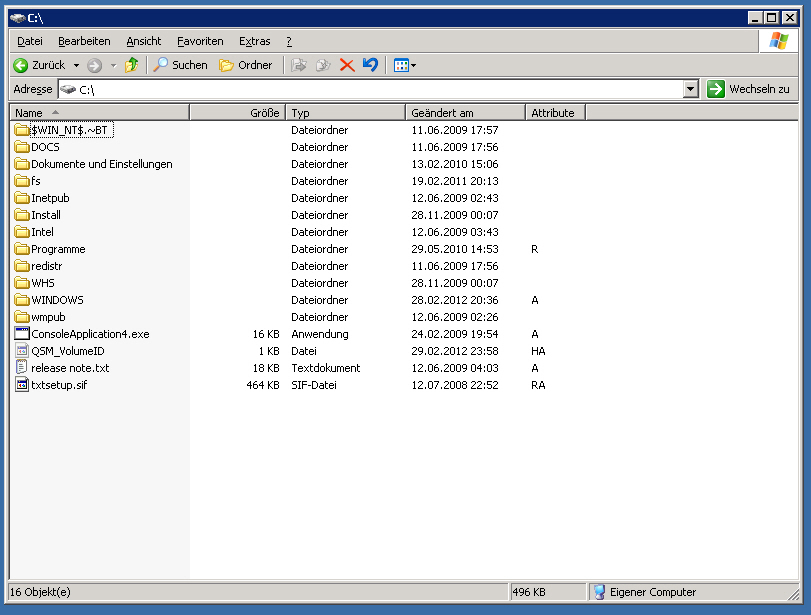Select the WINDOWS folder
Screen dimensions: 811x615
(57, 300)
